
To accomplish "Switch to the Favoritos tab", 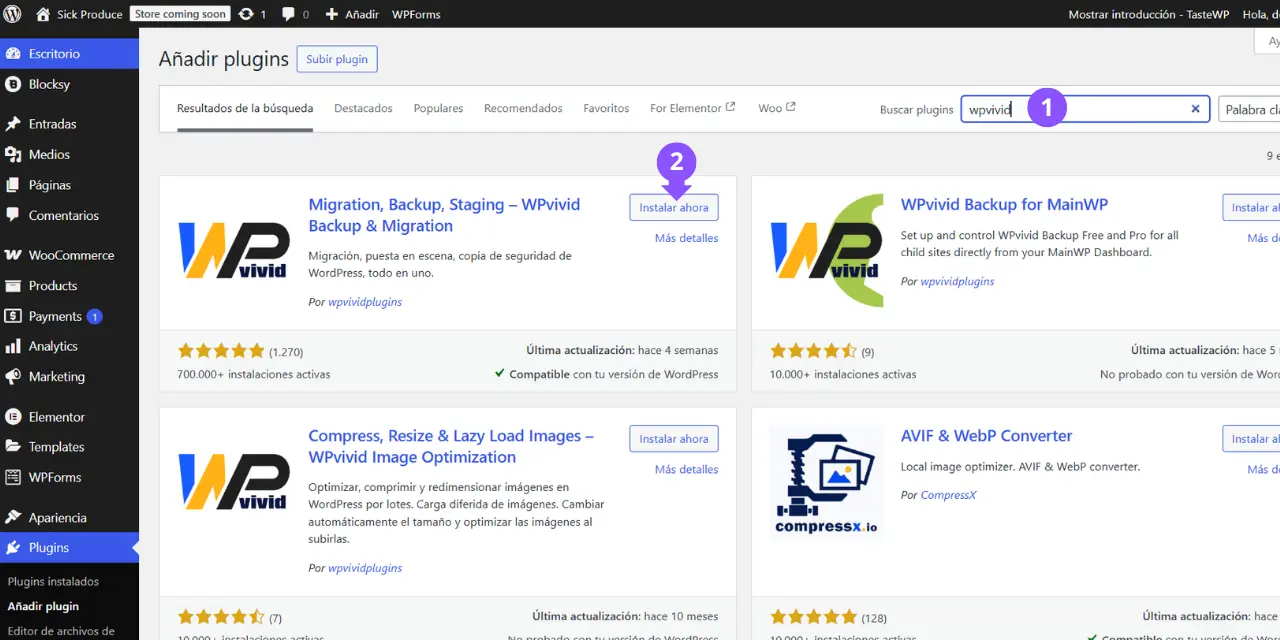I will coord(606,108).
